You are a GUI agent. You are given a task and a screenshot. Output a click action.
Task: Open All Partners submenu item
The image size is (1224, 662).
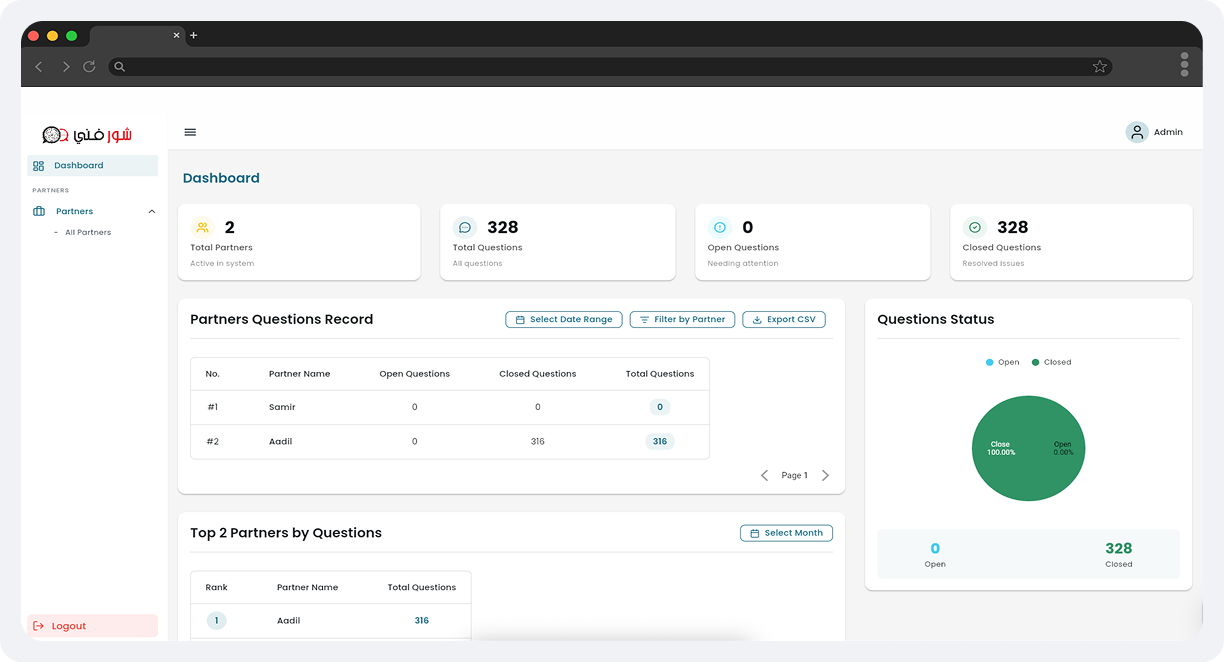[x=88, y=232]
